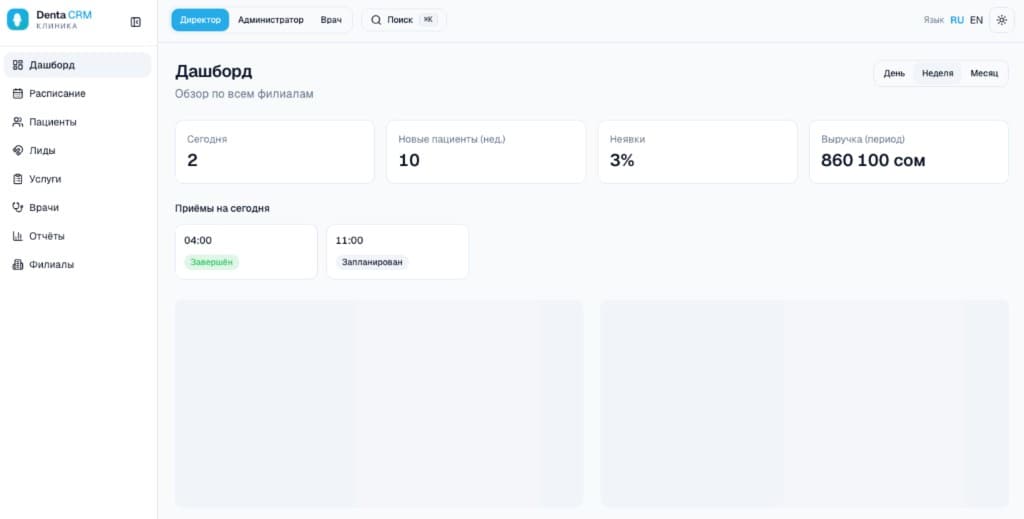Click the Denta CRM tooth logo icon

click(x=18, y=20)
